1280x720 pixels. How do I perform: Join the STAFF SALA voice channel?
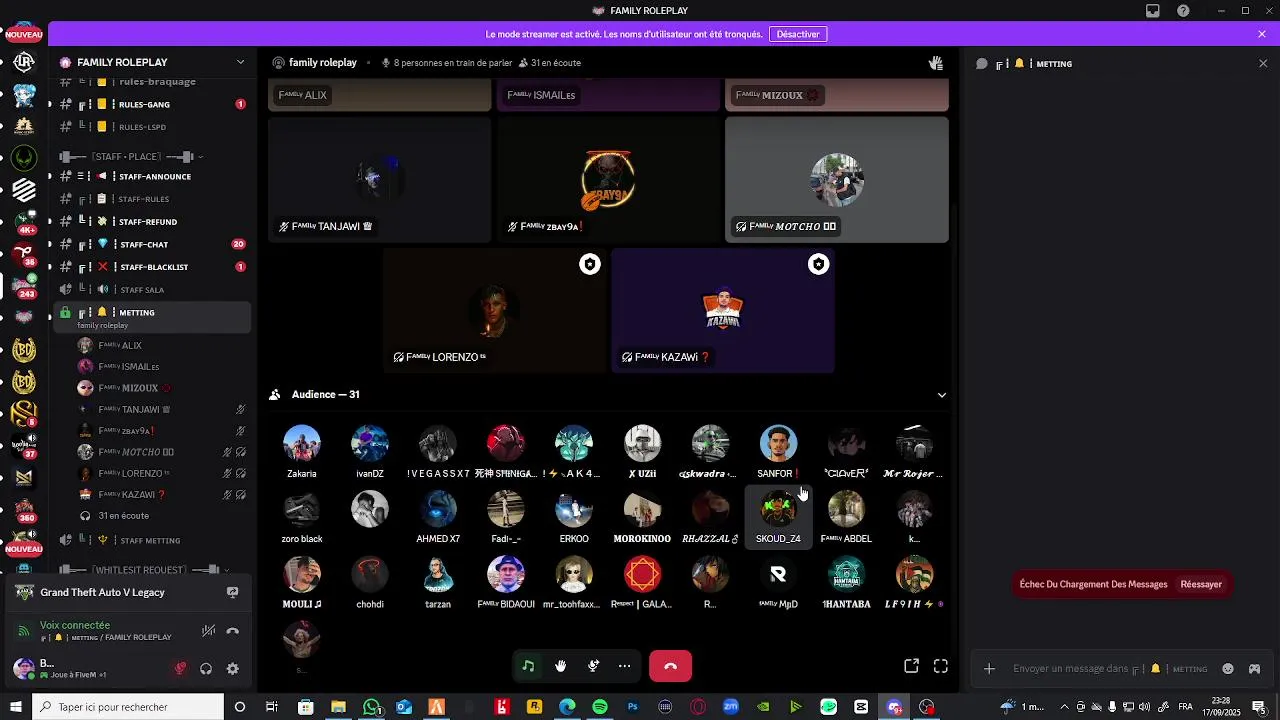(153, 290)
